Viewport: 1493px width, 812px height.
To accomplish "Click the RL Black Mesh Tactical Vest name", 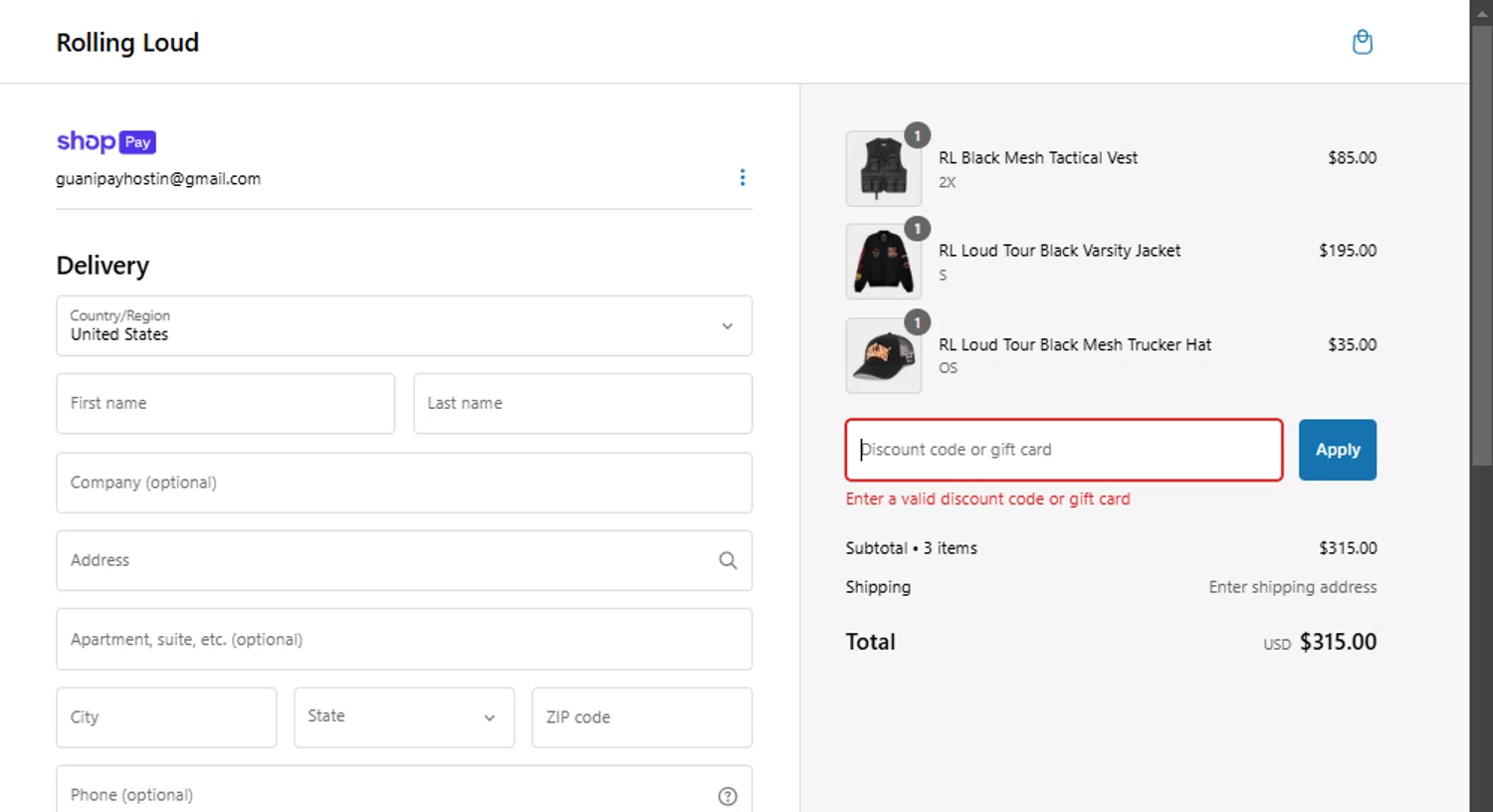I will pos(1038,158).
